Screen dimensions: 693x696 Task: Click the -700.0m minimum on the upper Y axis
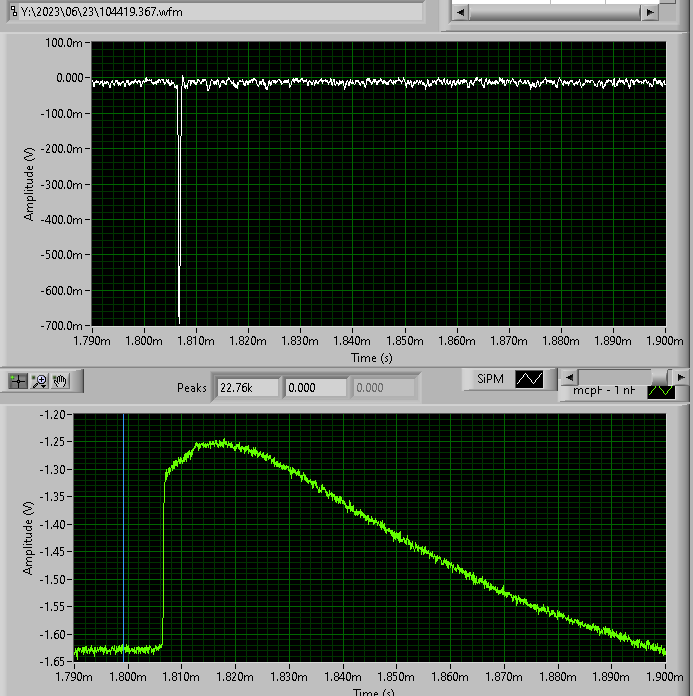pos(61,326)
